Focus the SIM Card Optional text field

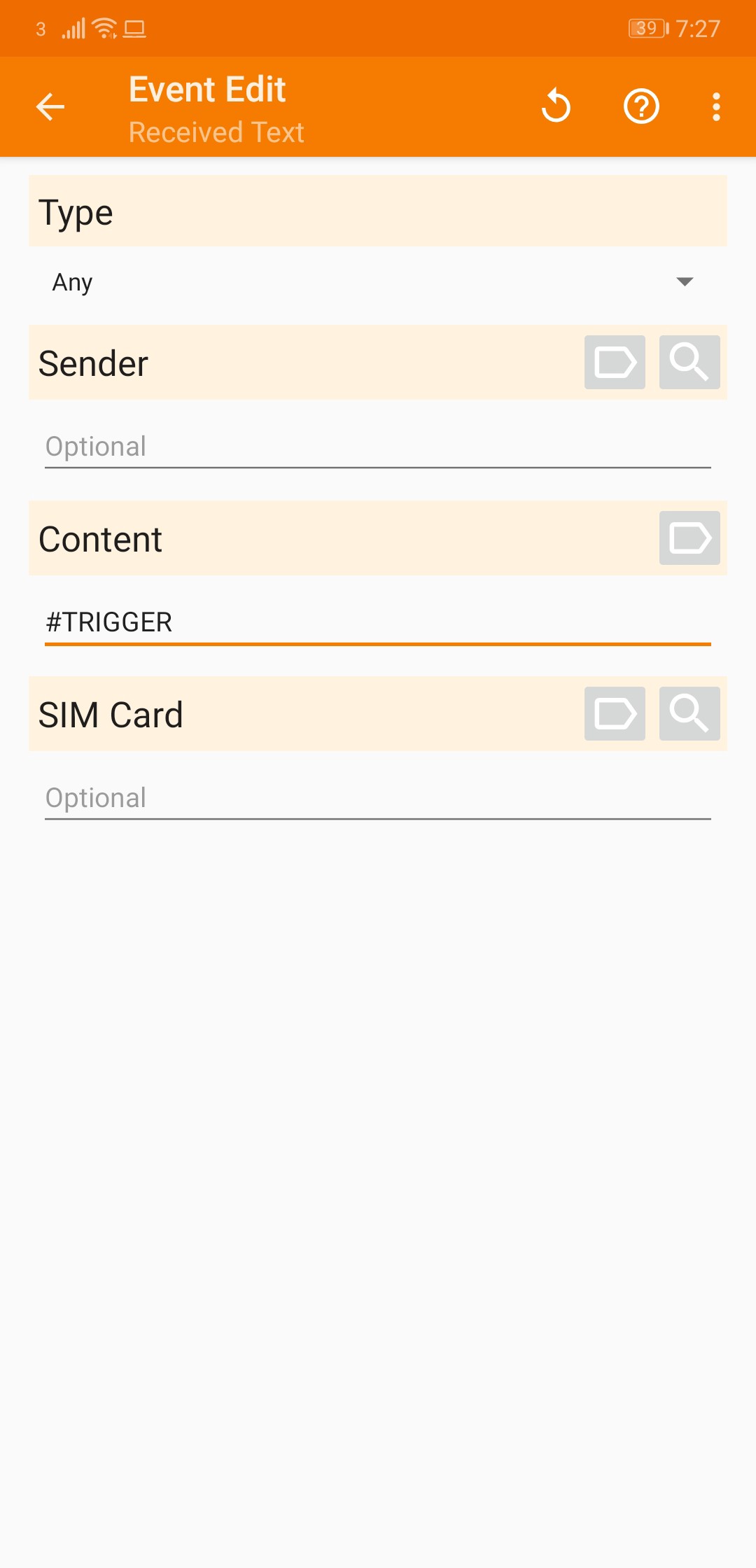378,798
